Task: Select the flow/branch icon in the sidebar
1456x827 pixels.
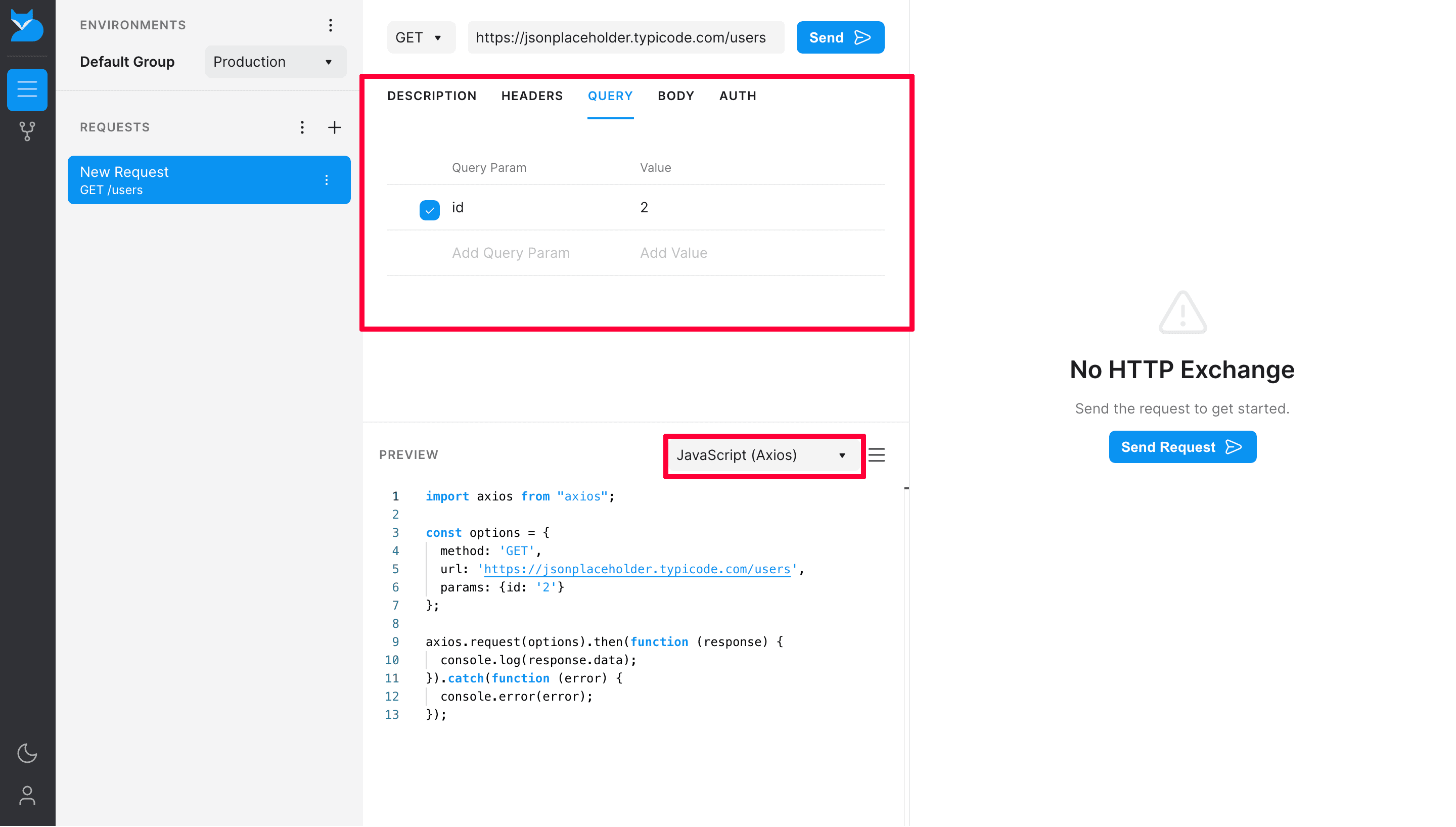Action: click(27, 131)
